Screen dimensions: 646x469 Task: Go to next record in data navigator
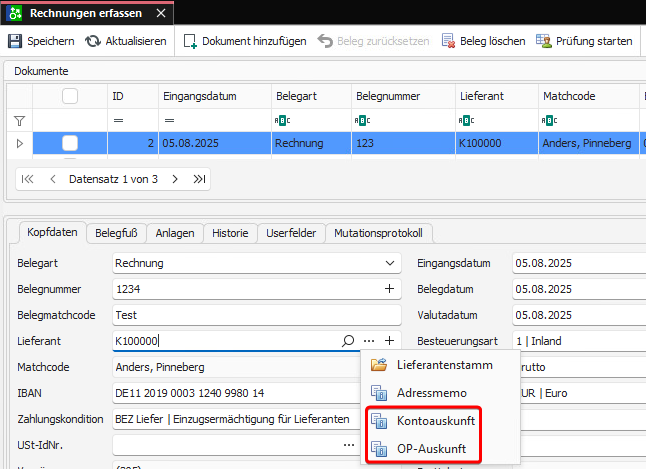[175, 179]
